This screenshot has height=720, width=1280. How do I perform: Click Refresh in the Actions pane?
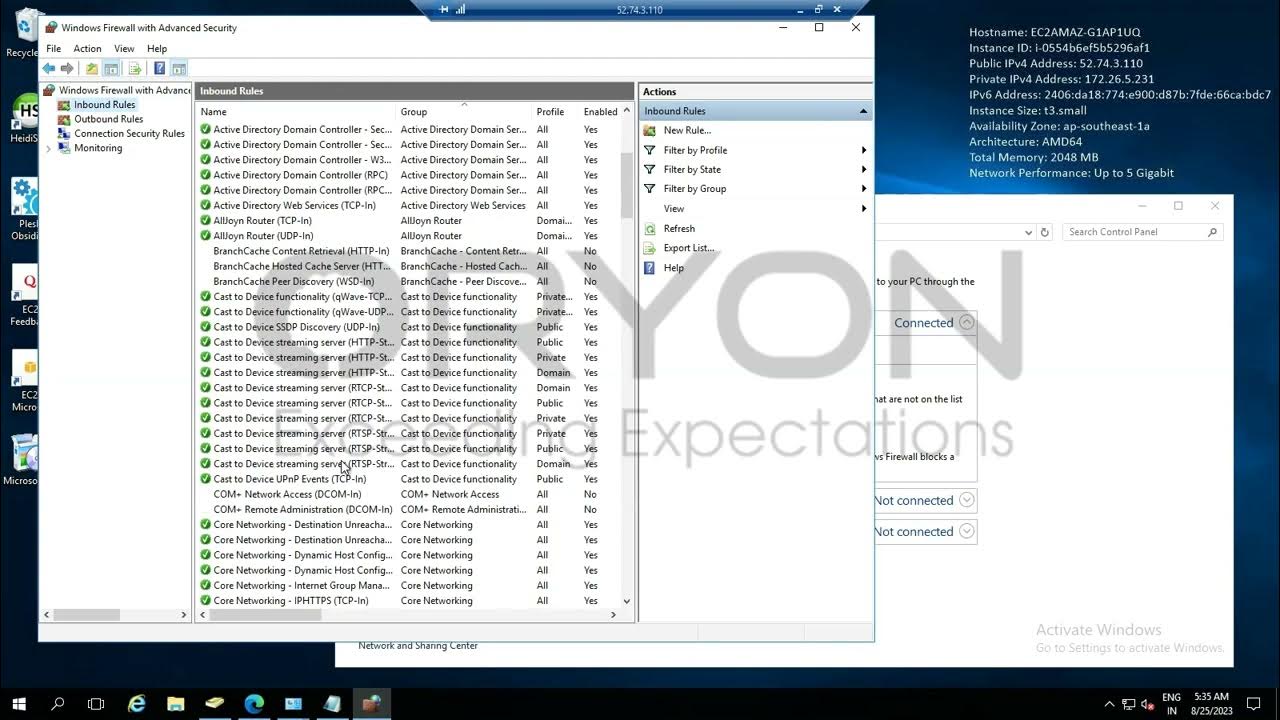pyautogui.click(x=679, y=228)
